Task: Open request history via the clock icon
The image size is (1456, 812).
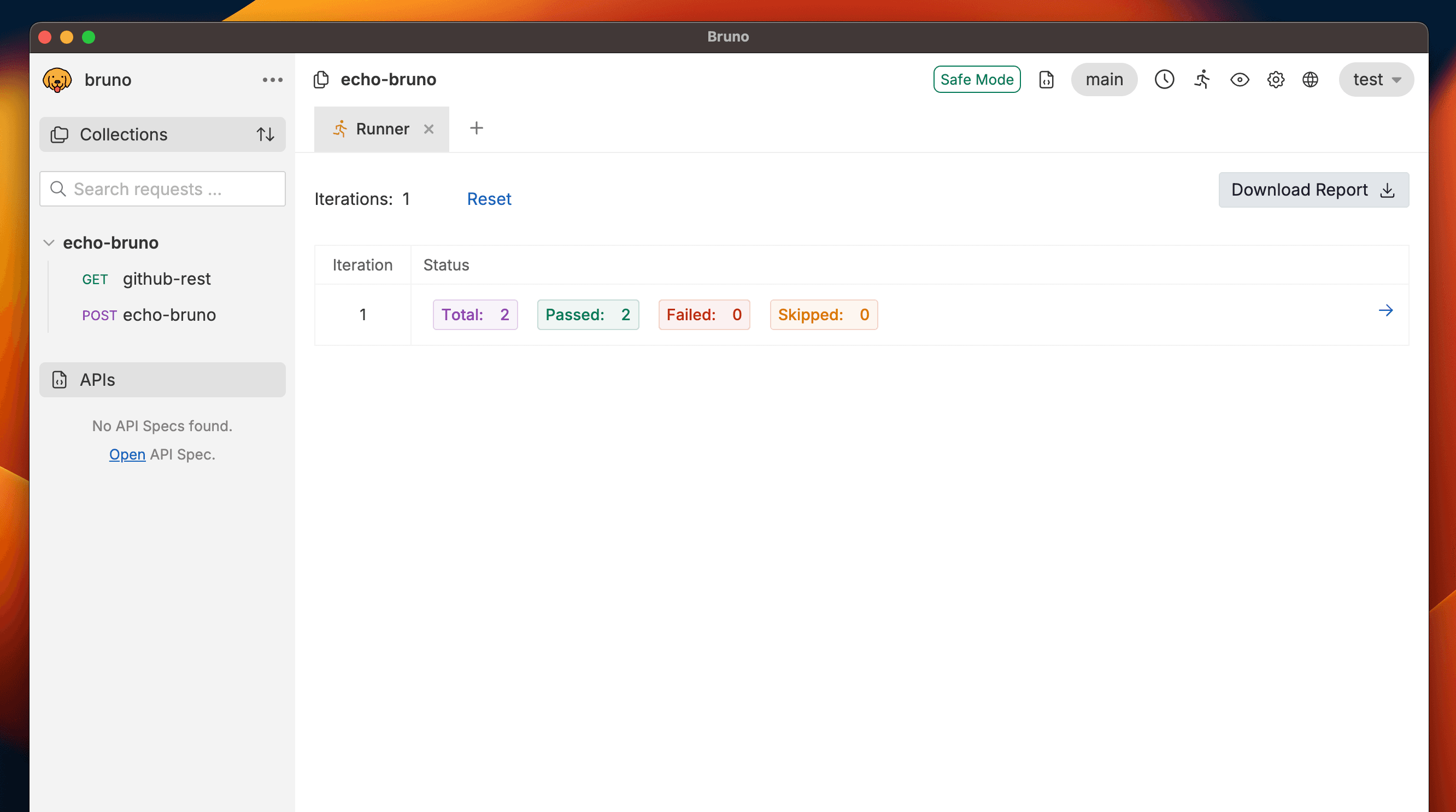Action: (x=1164, y=80)
